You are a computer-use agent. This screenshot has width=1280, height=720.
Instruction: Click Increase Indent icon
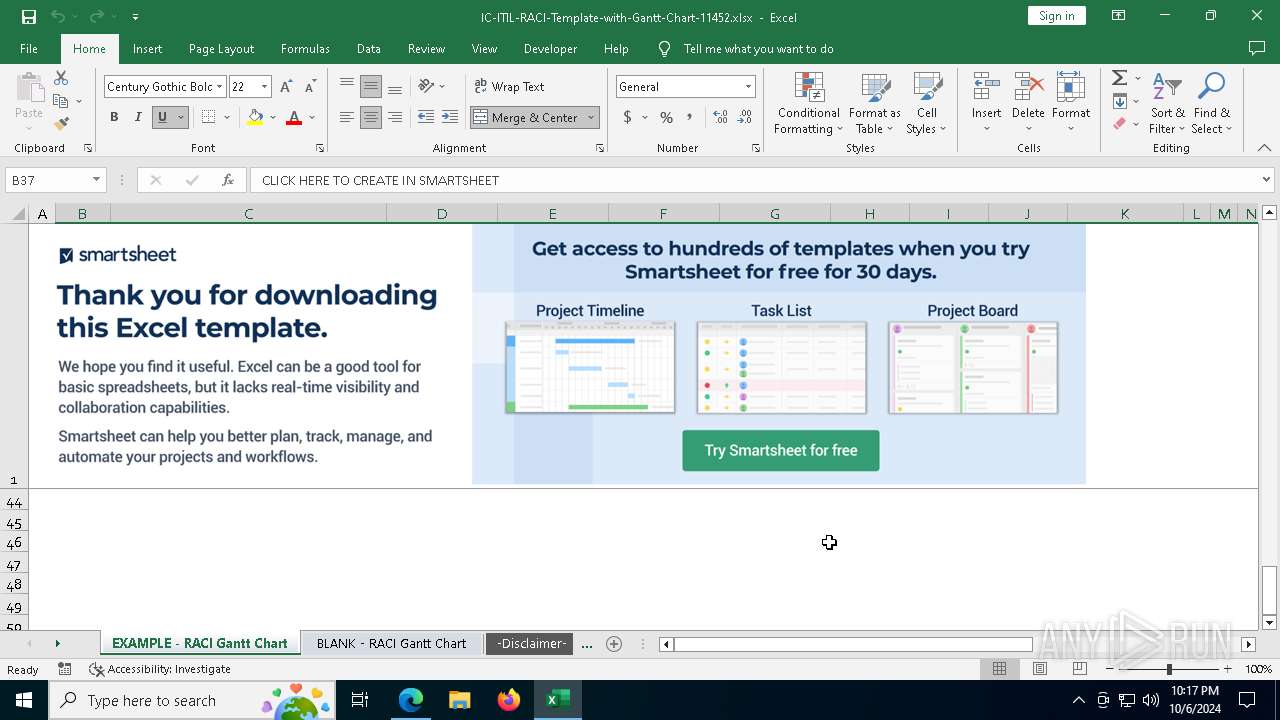click(x=450, y=117)
